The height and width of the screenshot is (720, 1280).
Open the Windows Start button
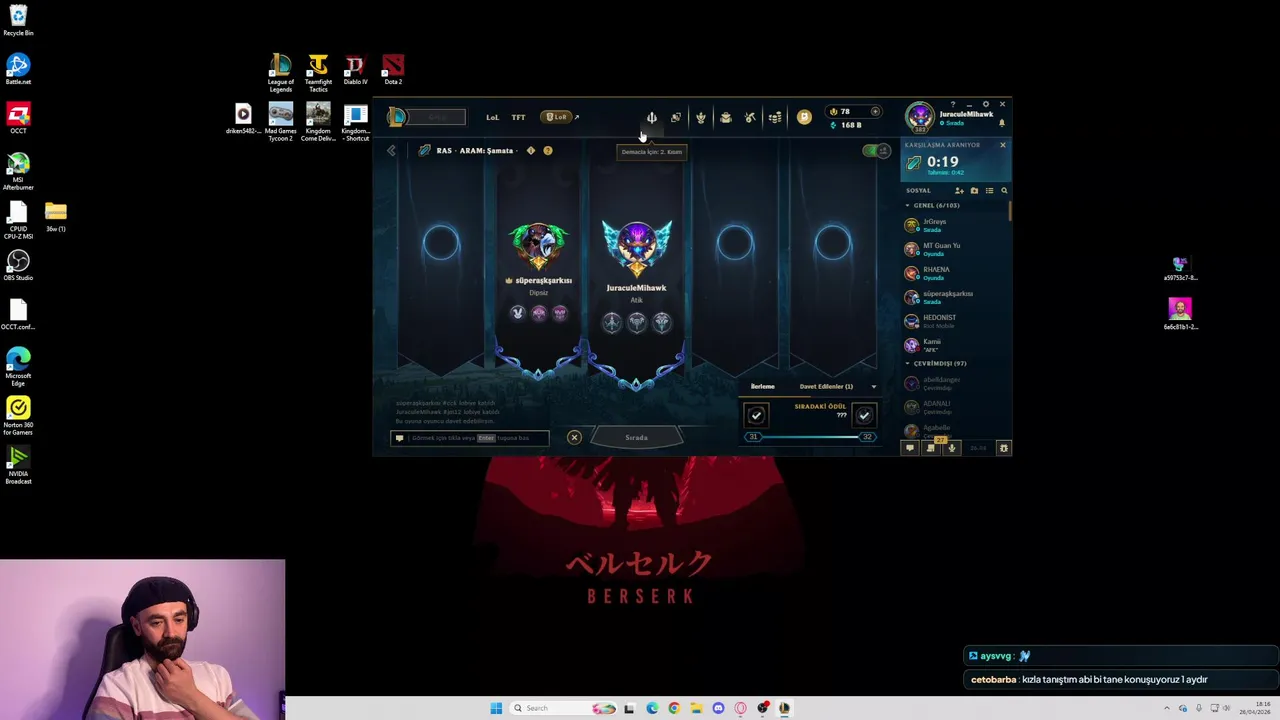tap(496, 708)
